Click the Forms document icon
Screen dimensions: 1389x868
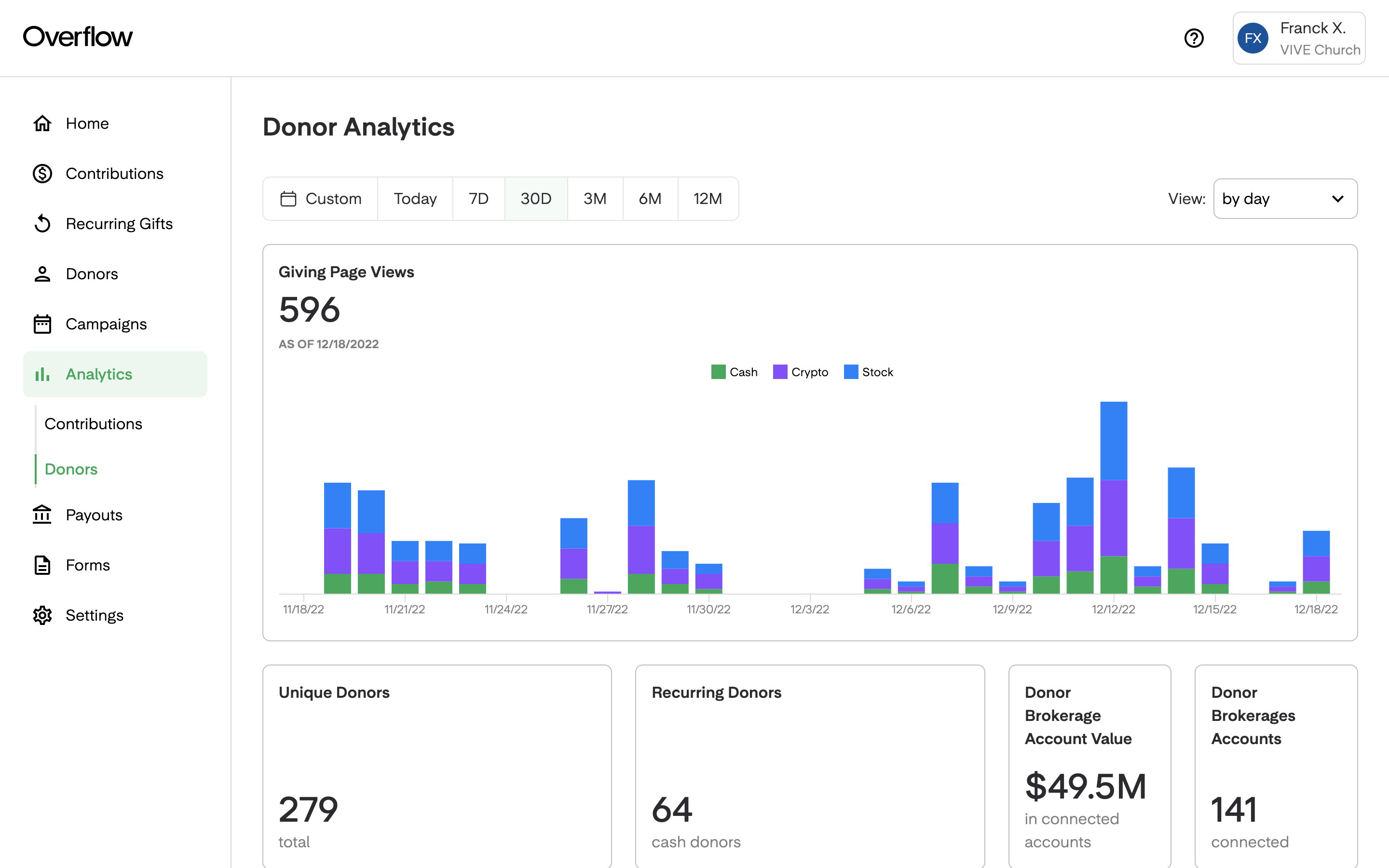pyautogui.click(x=42, y=565)
